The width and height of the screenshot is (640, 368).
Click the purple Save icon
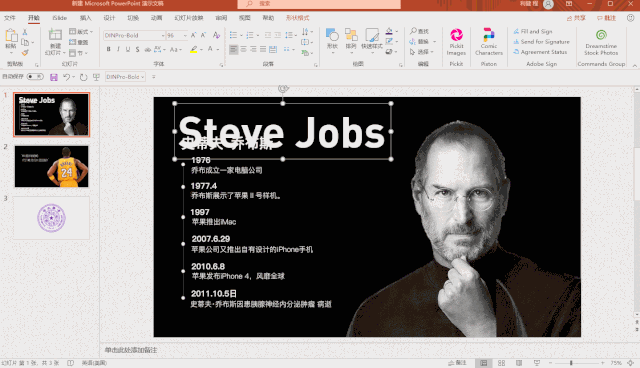click(53, 77)
